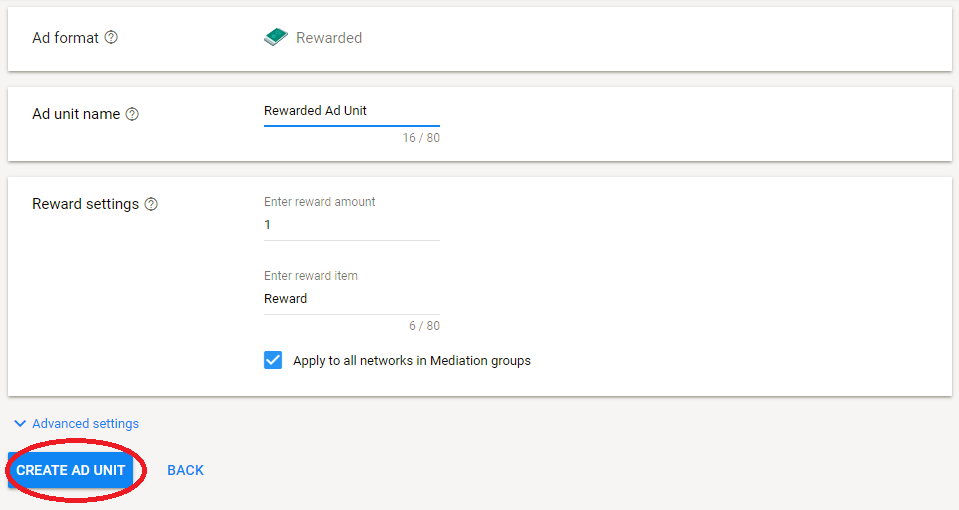Screen dimensions: 959x510
Task: Click the 16 / 80 character counter
Action: 421,138
